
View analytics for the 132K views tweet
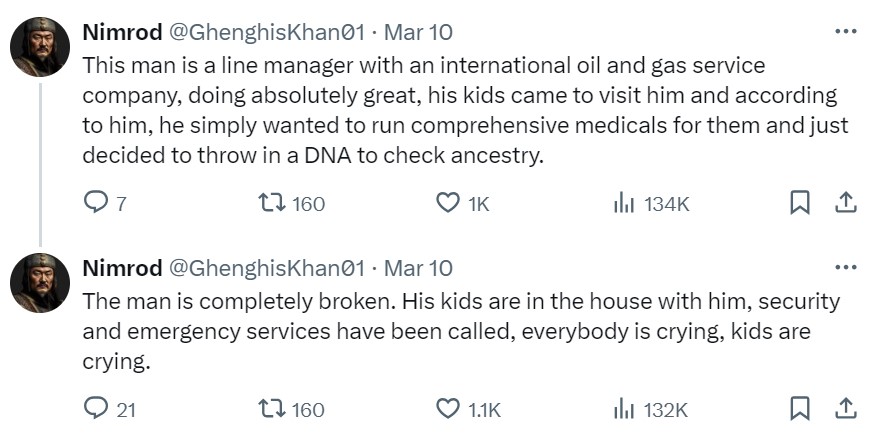point(625,408)
